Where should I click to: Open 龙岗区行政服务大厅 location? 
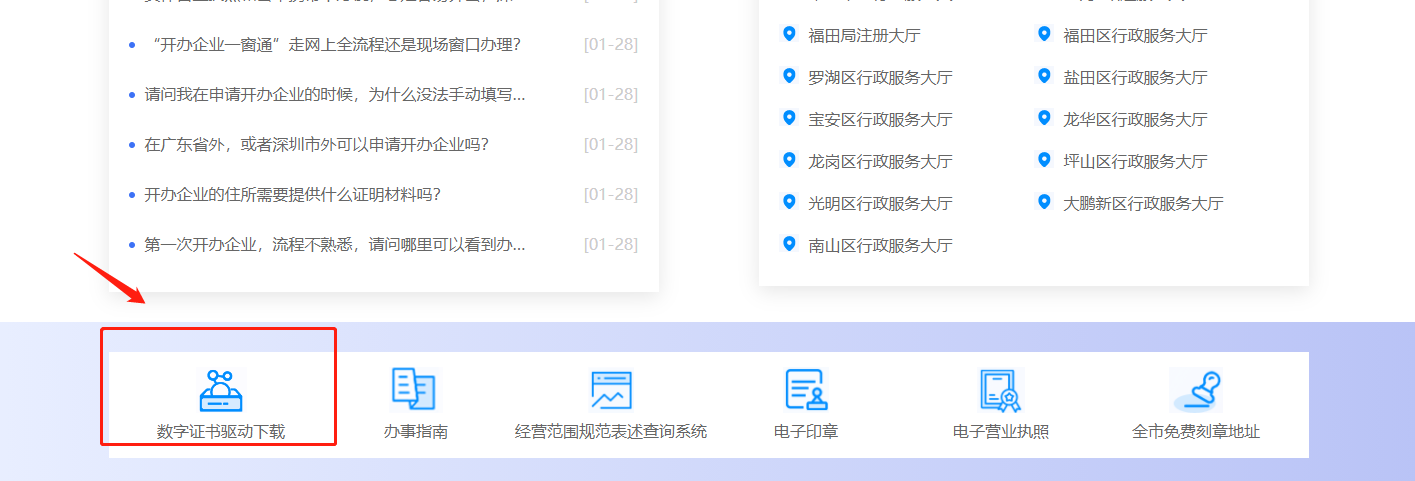point(880,161)
